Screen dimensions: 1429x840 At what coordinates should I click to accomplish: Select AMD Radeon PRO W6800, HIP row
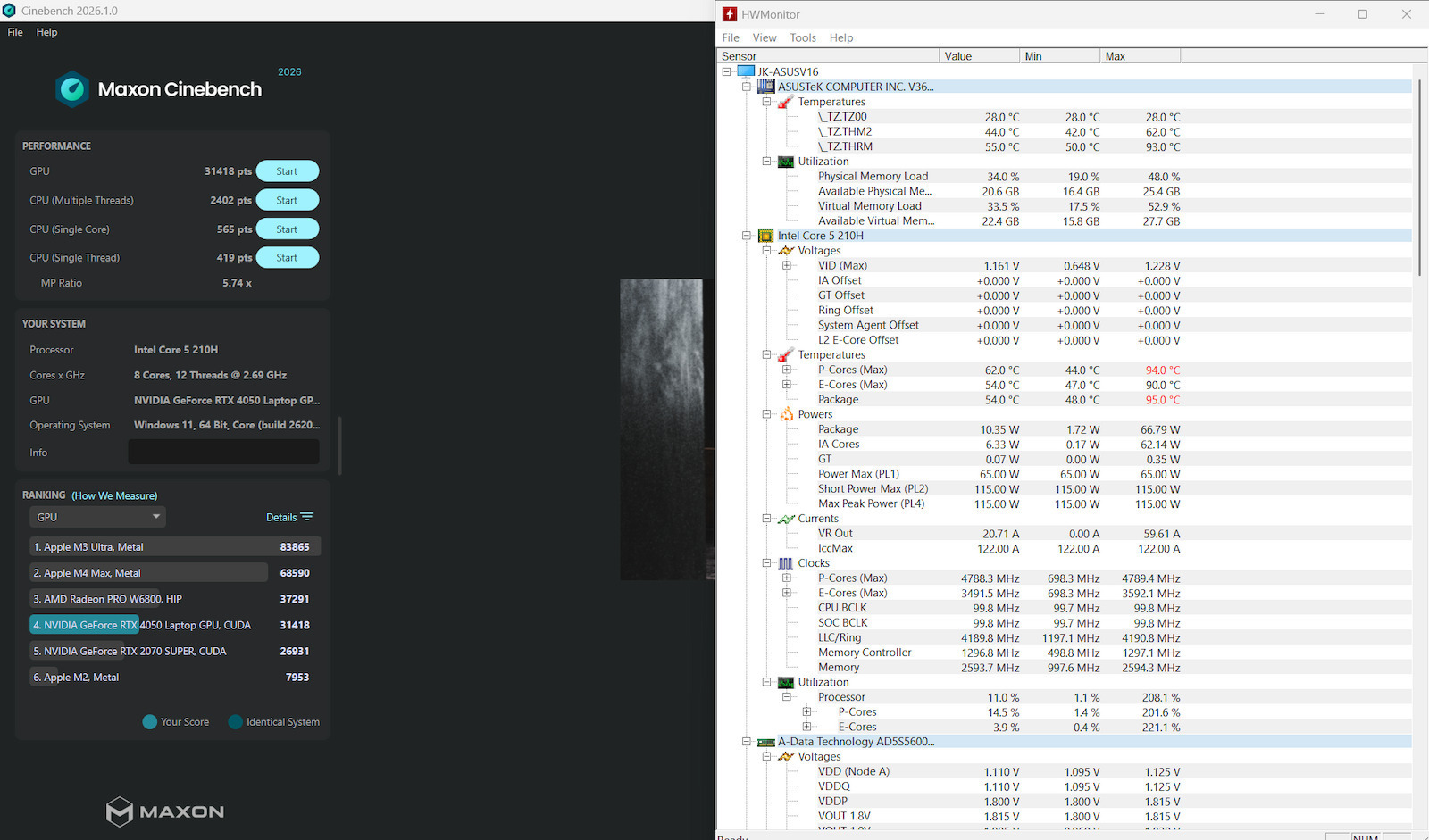click(175, 599)
